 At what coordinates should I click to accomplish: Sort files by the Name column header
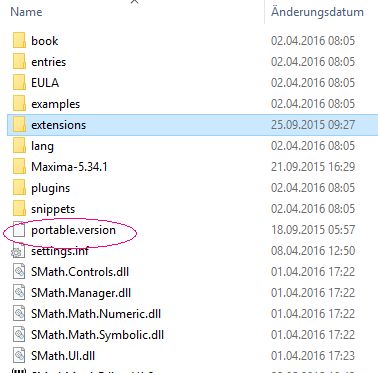[26, 12]
